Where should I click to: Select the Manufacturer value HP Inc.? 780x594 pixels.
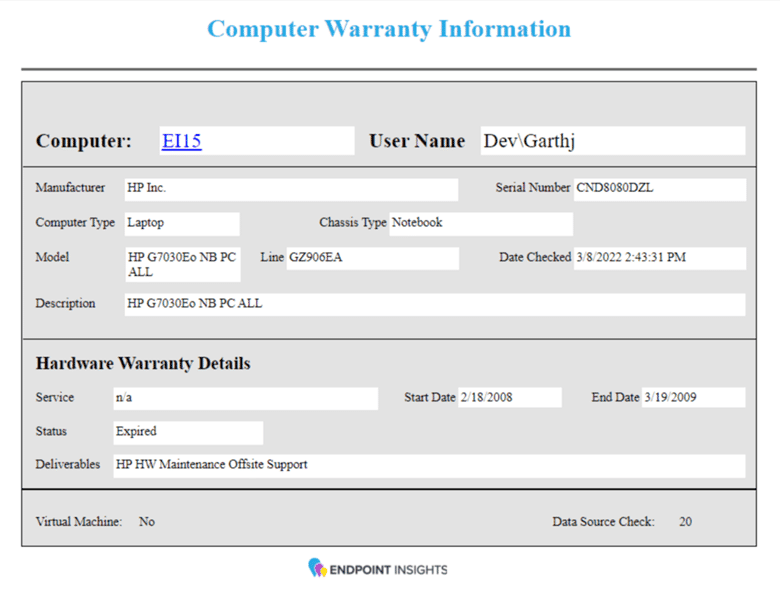coord(290,188)
